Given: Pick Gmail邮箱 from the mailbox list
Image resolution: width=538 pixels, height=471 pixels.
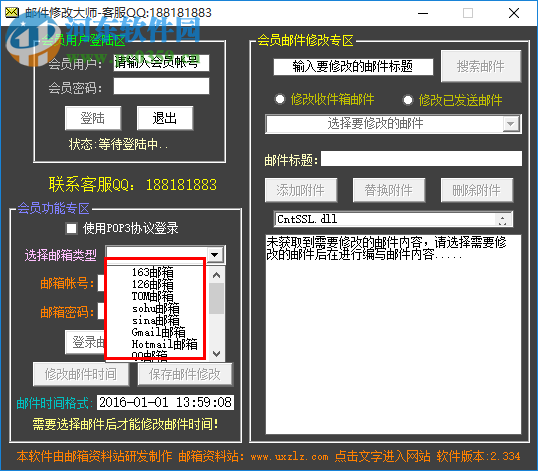Looking at the screenshot, I should pyautogui.click(x=159, y=332).
